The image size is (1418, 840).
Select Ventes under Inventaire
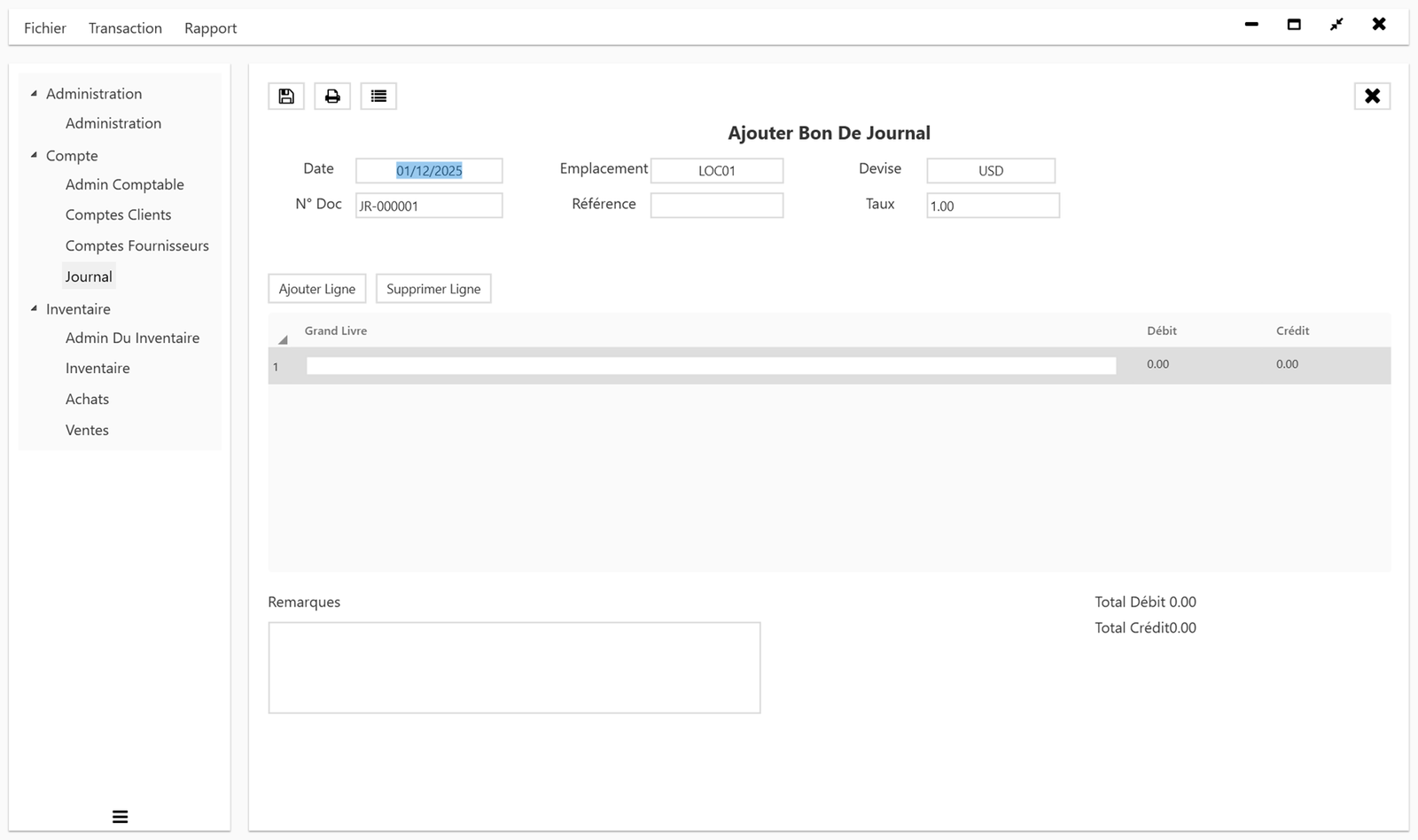[x=87, y=430]
